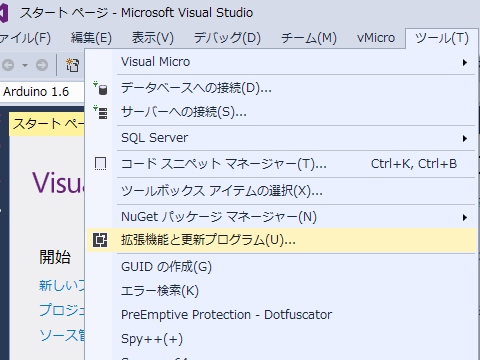Viewport: 480px width, 360px height.
Task: Click the ソース管... link under 開始
Action: click(62, 335)
